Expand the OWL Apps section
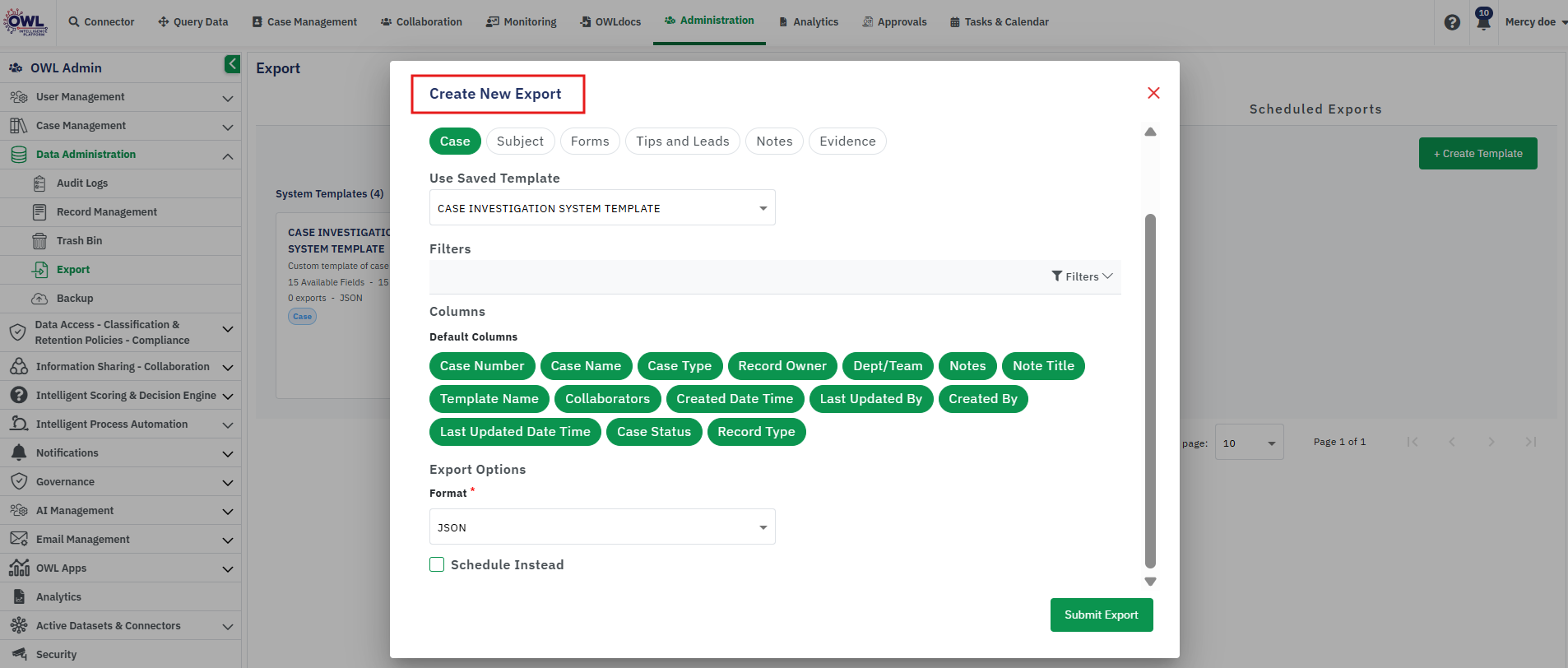The width and height of the screenshot is (1568, 668). [228, 569]
